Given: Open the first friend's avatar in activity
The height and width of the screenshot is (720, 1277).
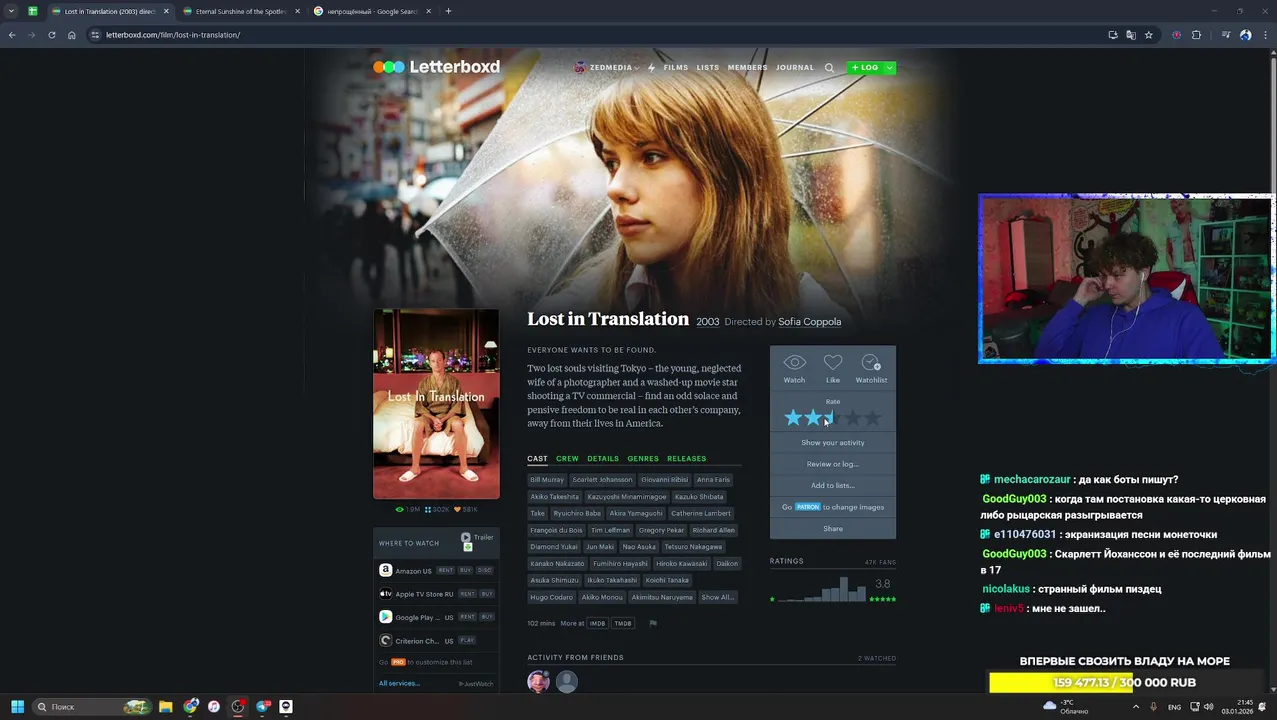Looking at the screenshot, I should pyautogui.click(x=539, y=682).
